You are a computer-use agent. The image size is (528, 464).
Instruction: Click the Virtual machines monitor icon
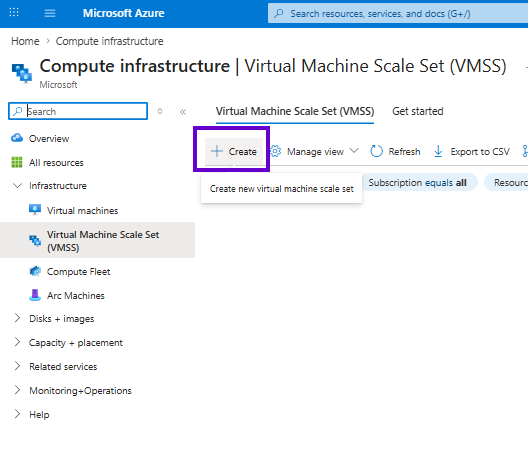coord(35,210)
